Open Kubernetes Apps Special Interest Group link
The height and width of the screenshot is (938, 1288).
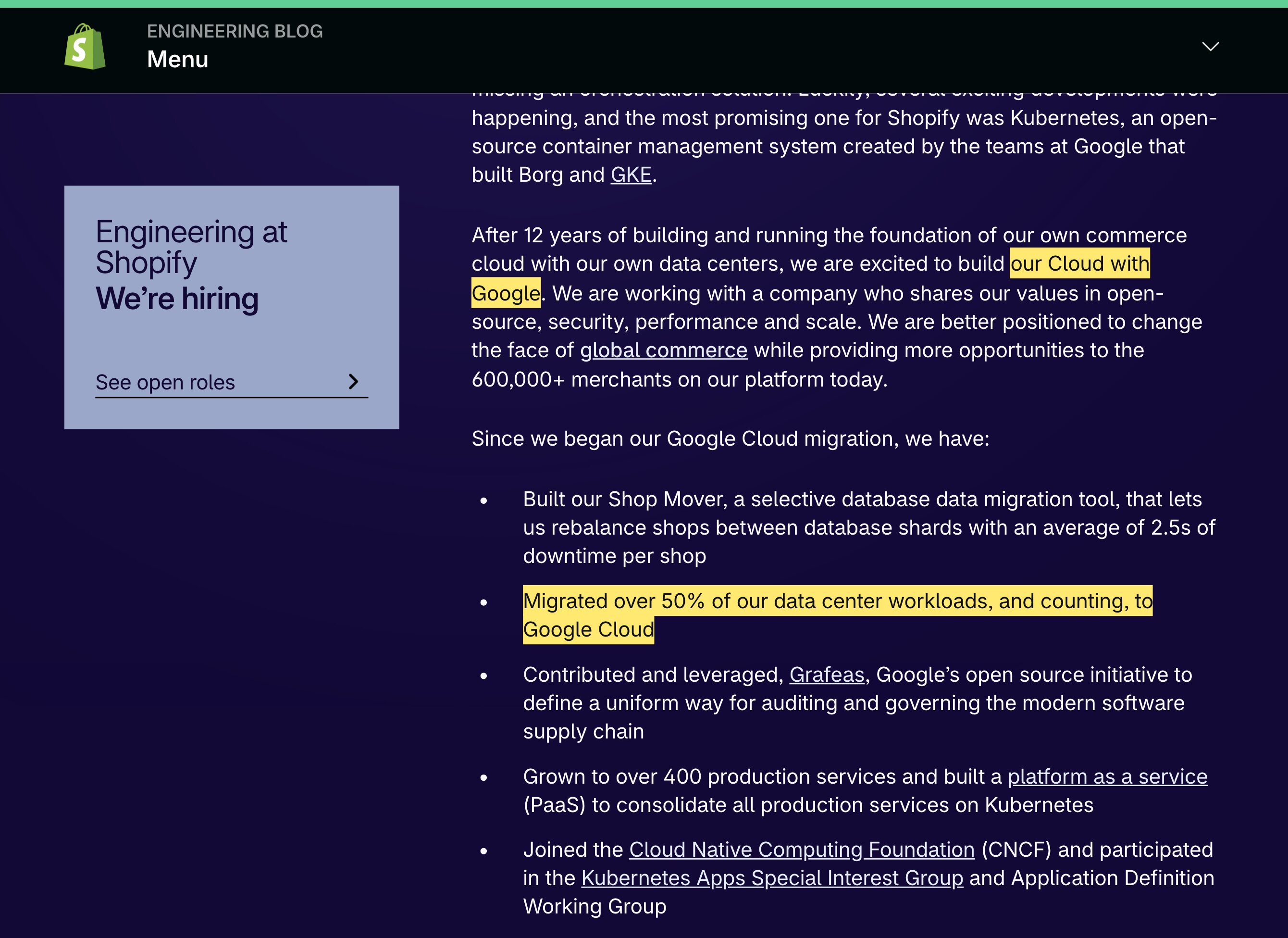[x=772, y=878]
